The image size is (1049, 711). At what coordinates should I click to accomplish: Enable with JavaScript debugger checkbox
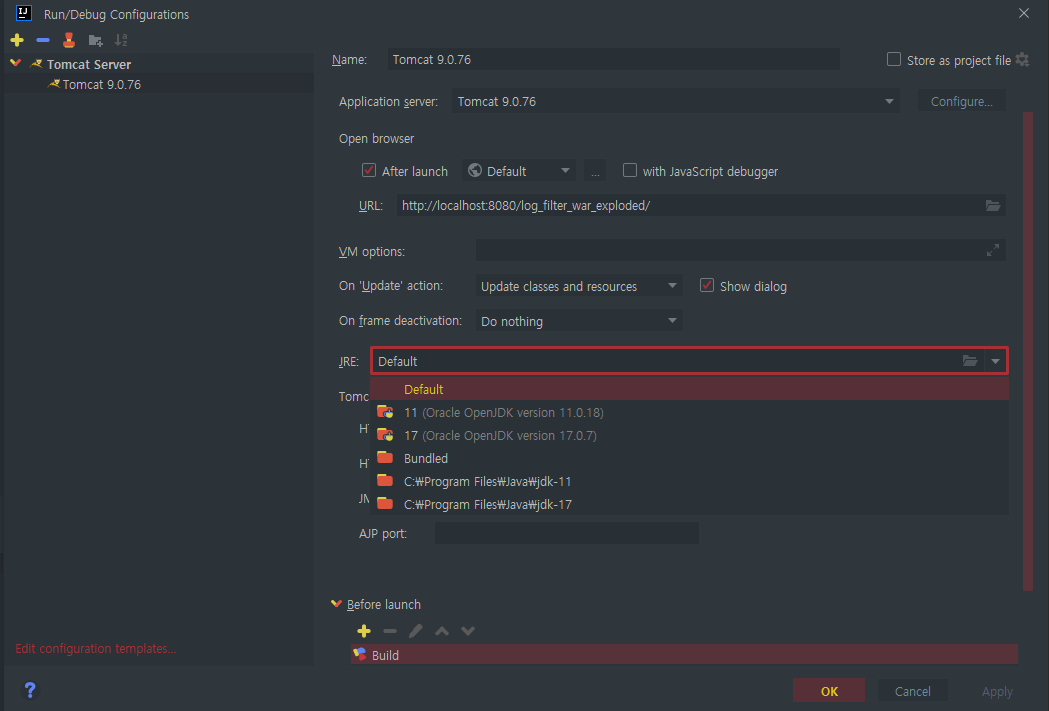coord(630,171)
